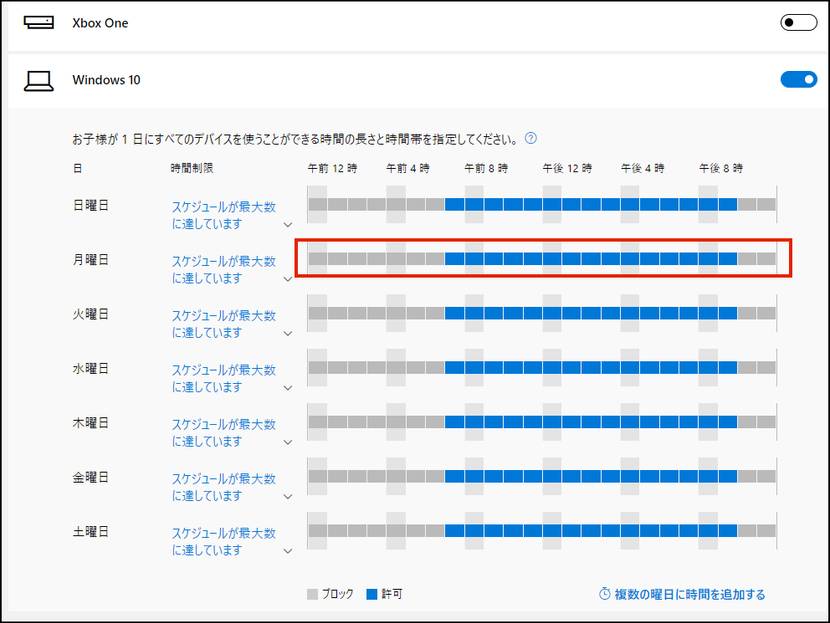This screenshot has width=830, height=623.
Task: Click the 火曜日 schedule timeline bar
Action: point(542,313)
